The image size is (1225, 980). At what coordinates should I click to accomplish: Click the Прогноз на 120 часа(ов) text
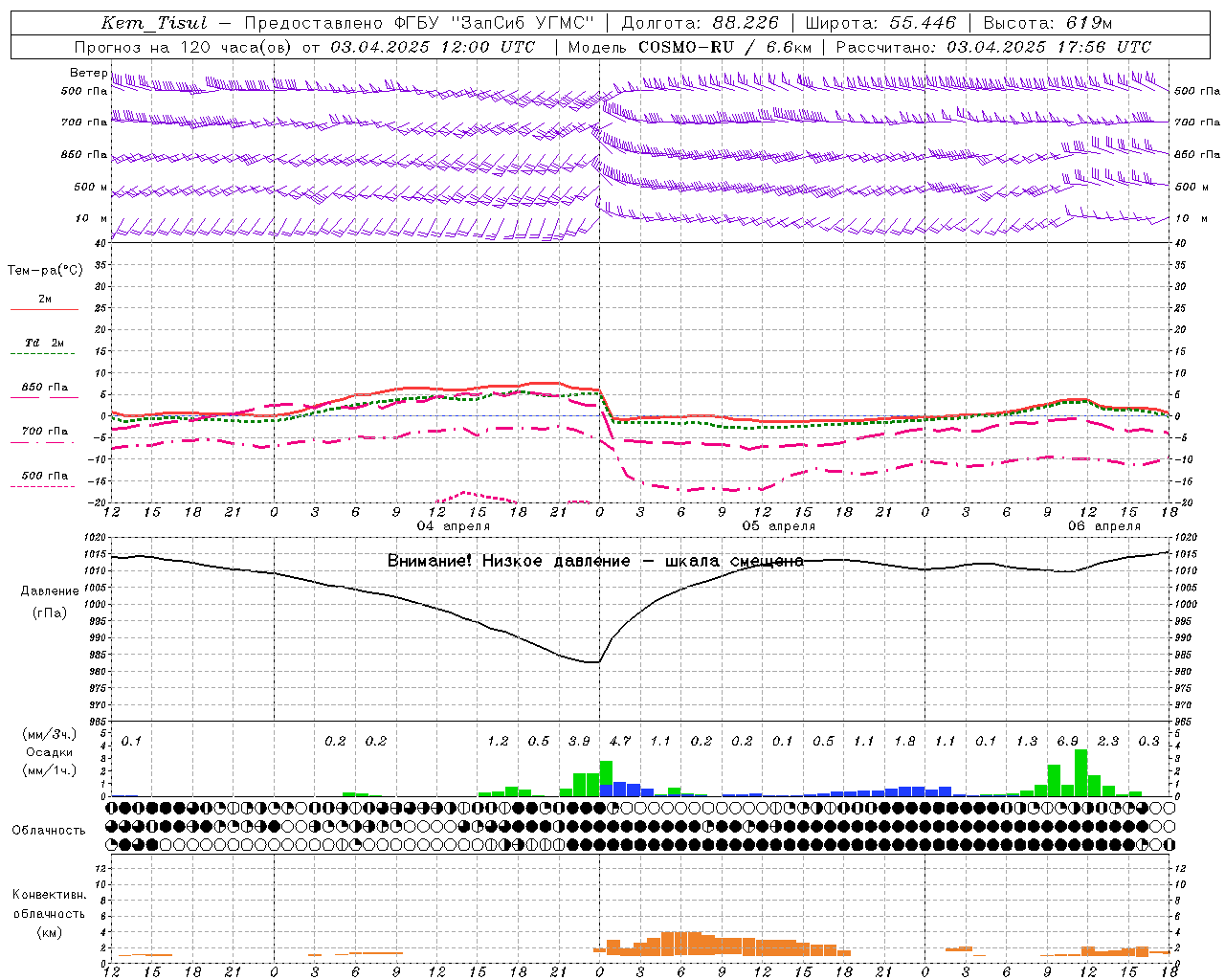pos(185,47)
